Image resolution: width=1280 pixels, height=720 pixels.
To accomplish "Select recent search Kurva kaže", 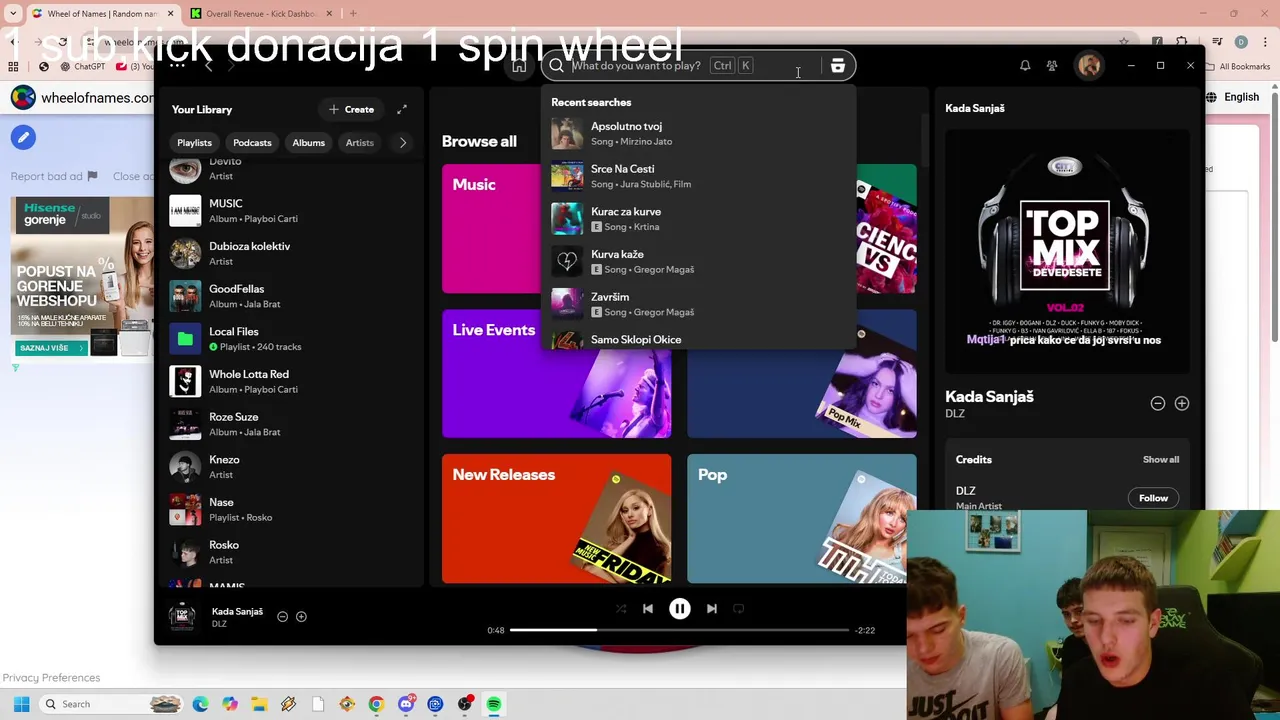I will (698, 261).
